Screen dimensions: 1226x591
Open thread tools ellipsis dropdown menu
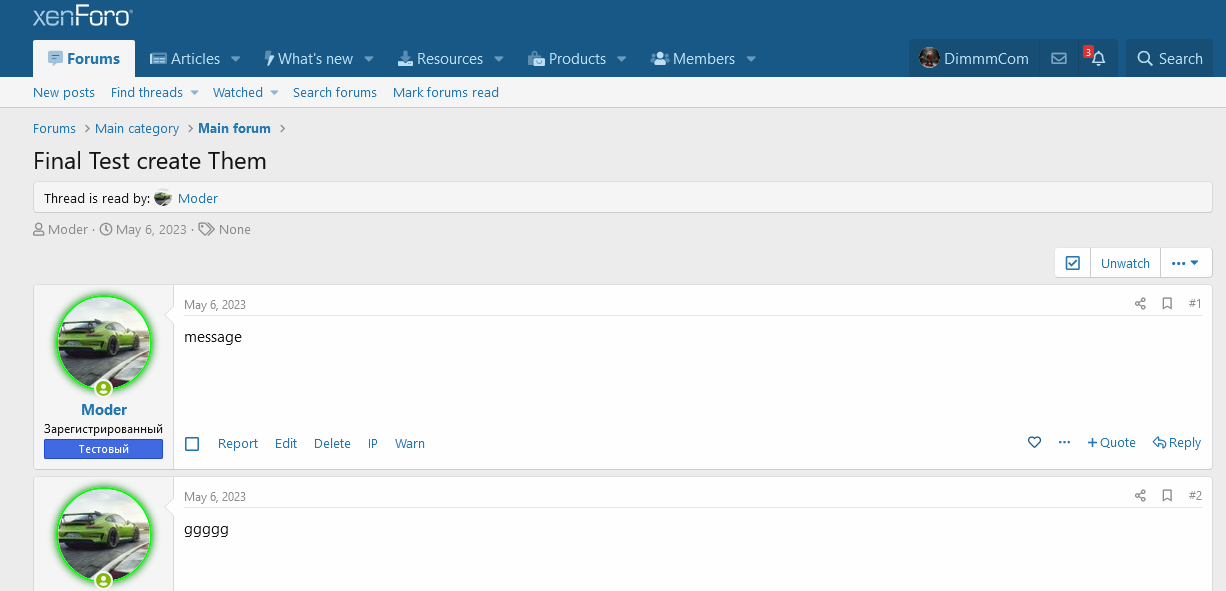click(x=1185, y=263)
